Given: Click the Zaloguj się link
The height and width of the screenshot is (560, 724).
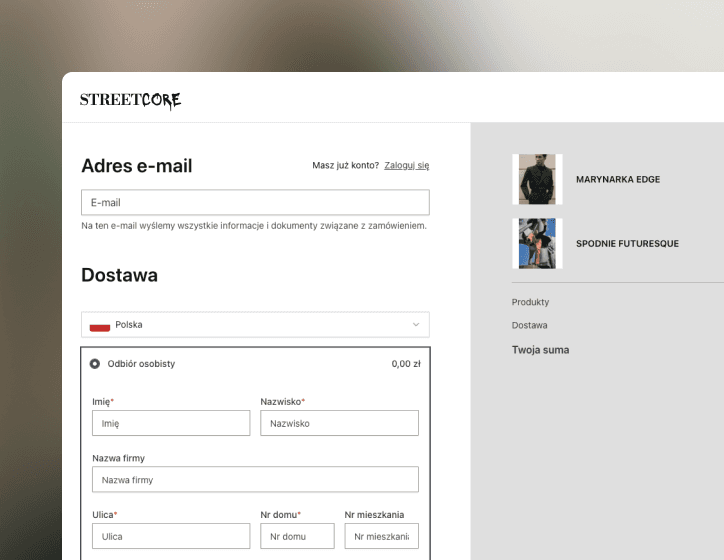Looking at the screenshot, I should 406,166.
